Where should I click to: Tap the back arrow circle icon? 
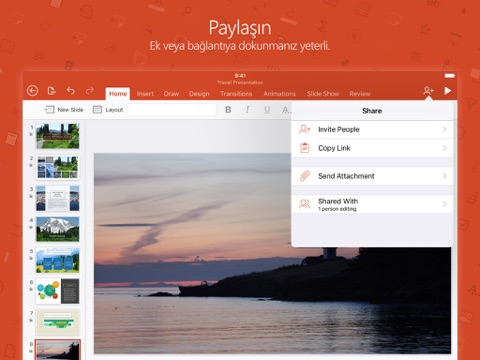[x=32, y=91]
